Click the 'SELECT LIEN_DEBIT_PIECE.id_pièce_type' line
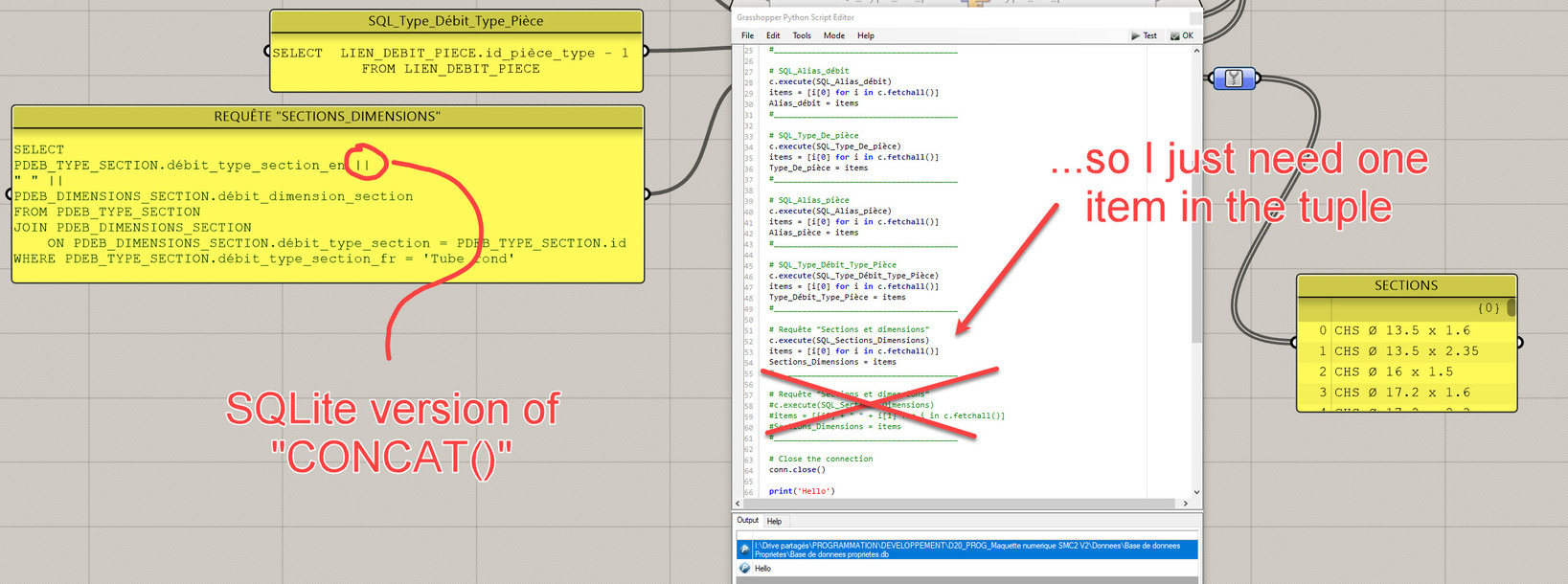Viewport: 1568px width, 584px height. click(x=450, y=54)
